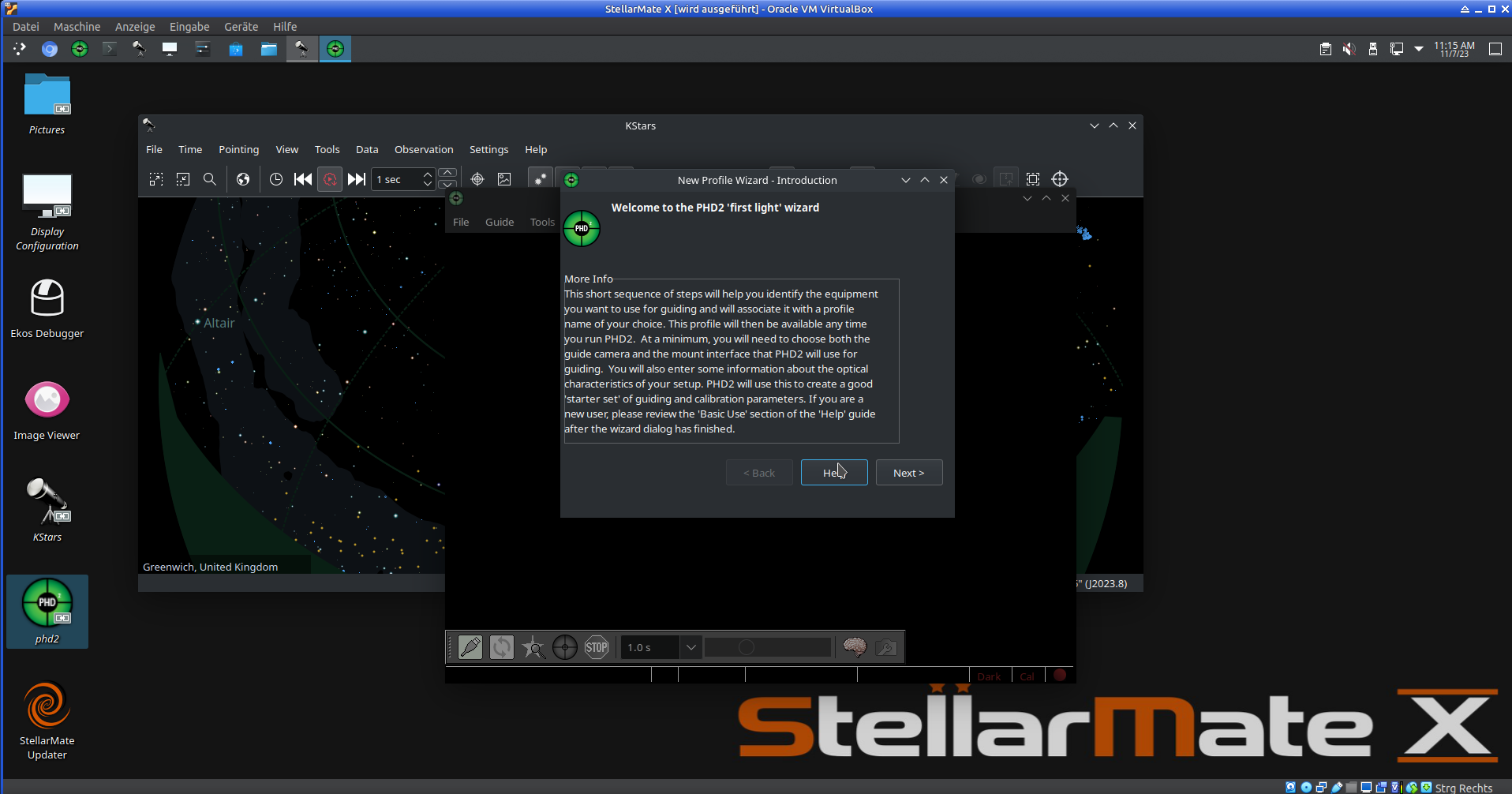Click PHD2 STOP icon
Viewport: 1512px width, 794px height.
pyautogui.click(x=597, y=647)
